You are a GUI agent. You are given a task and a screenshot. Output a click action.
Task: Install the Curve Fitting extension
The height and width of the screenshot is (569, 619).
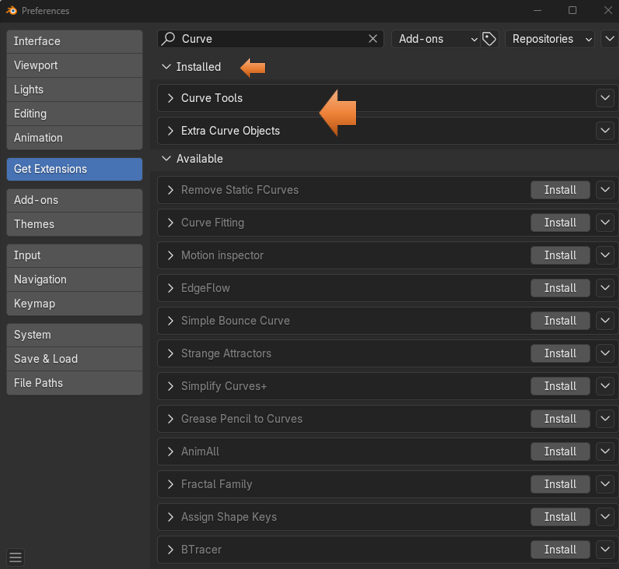(559, 223)
